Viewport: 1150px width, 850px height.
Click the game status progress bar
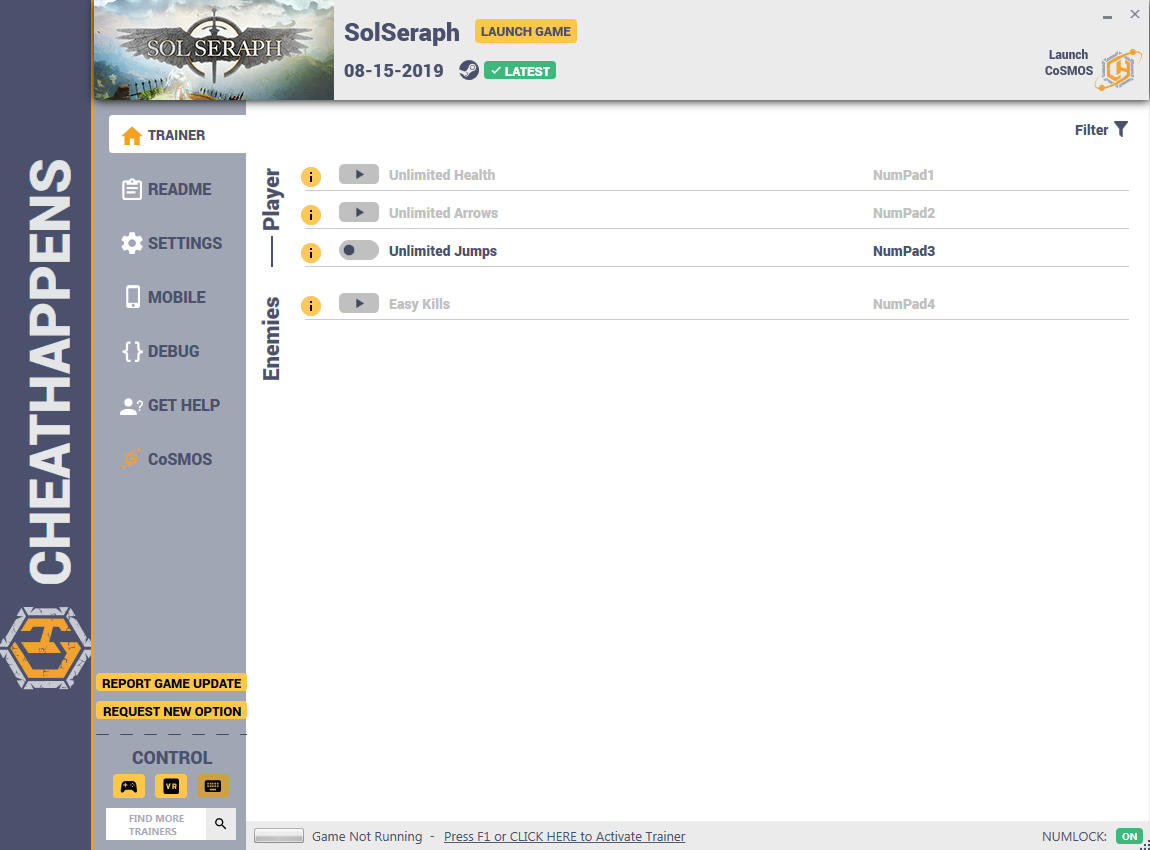pyautogui.click(x=279, y=836)
